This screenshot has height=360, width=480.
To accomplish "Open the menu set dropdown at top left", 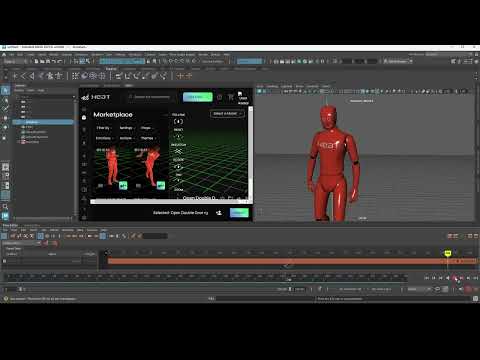I will coord(15,61).
